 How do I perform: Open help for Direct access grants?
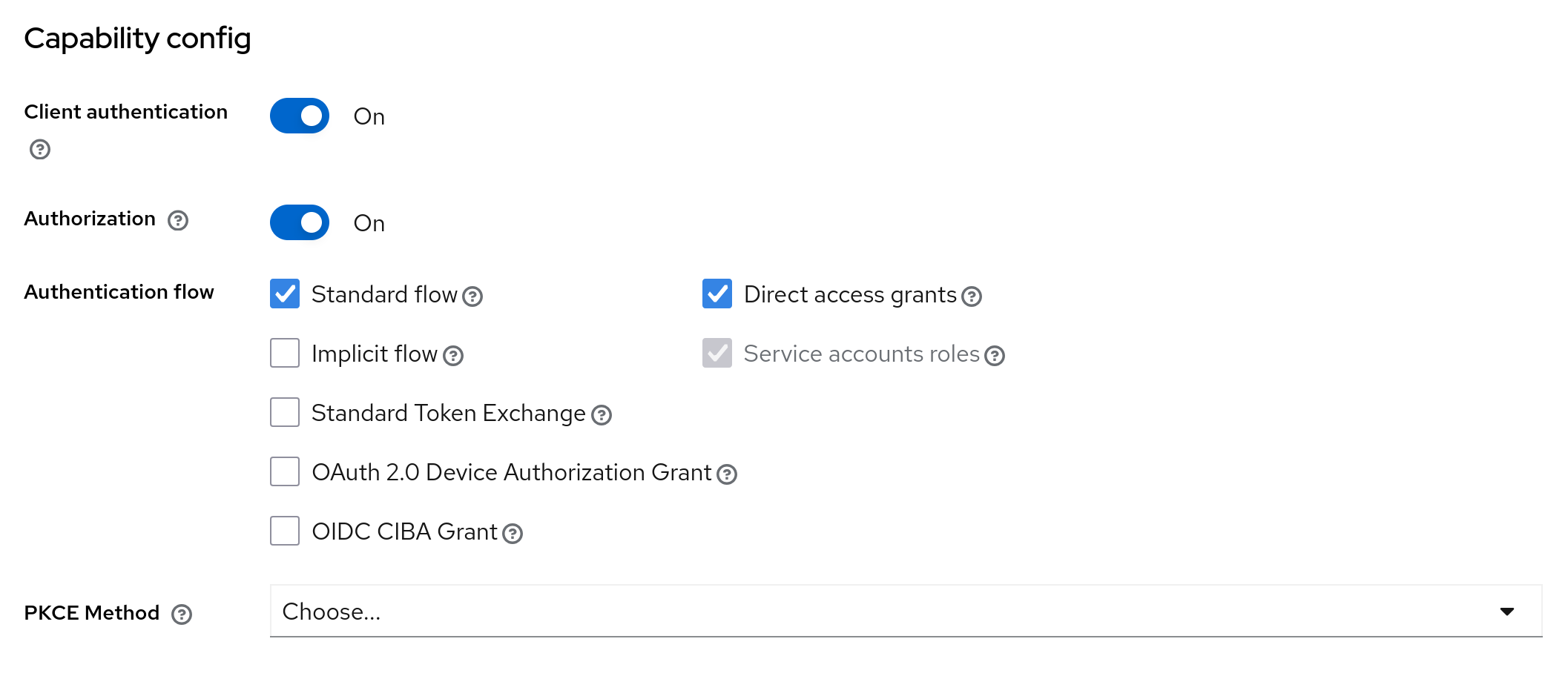[x=971, y=297]
